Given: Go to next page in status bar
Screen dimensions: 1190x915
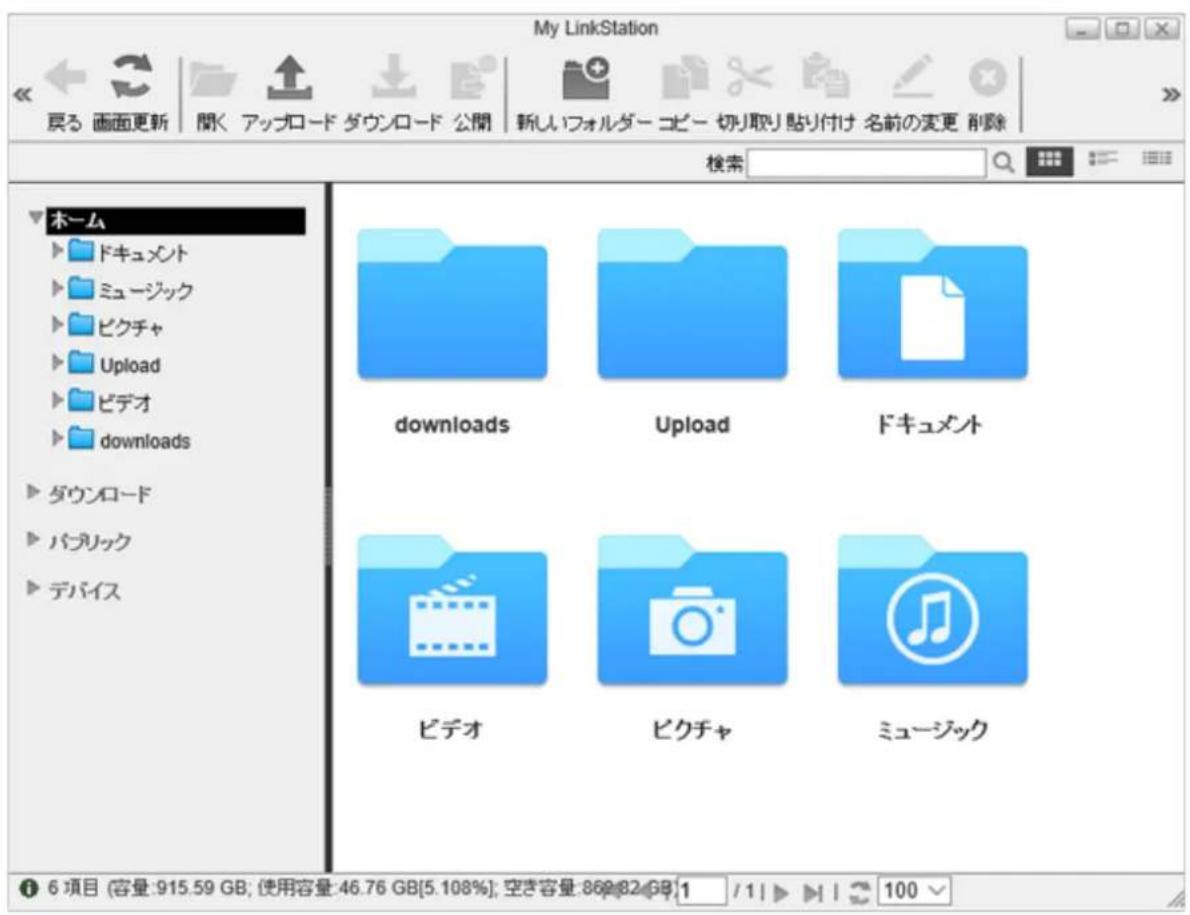Looking at the screenshot, I should 781,893.
